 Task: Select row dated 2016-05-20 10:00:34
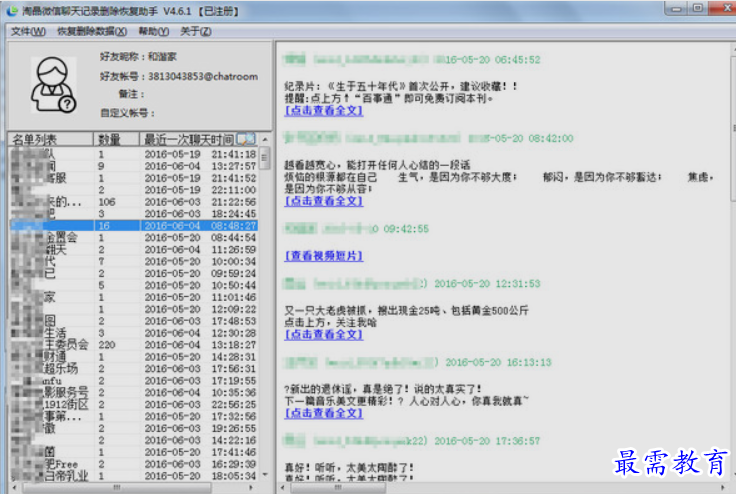pyautogui.click(x=134, y=262)
